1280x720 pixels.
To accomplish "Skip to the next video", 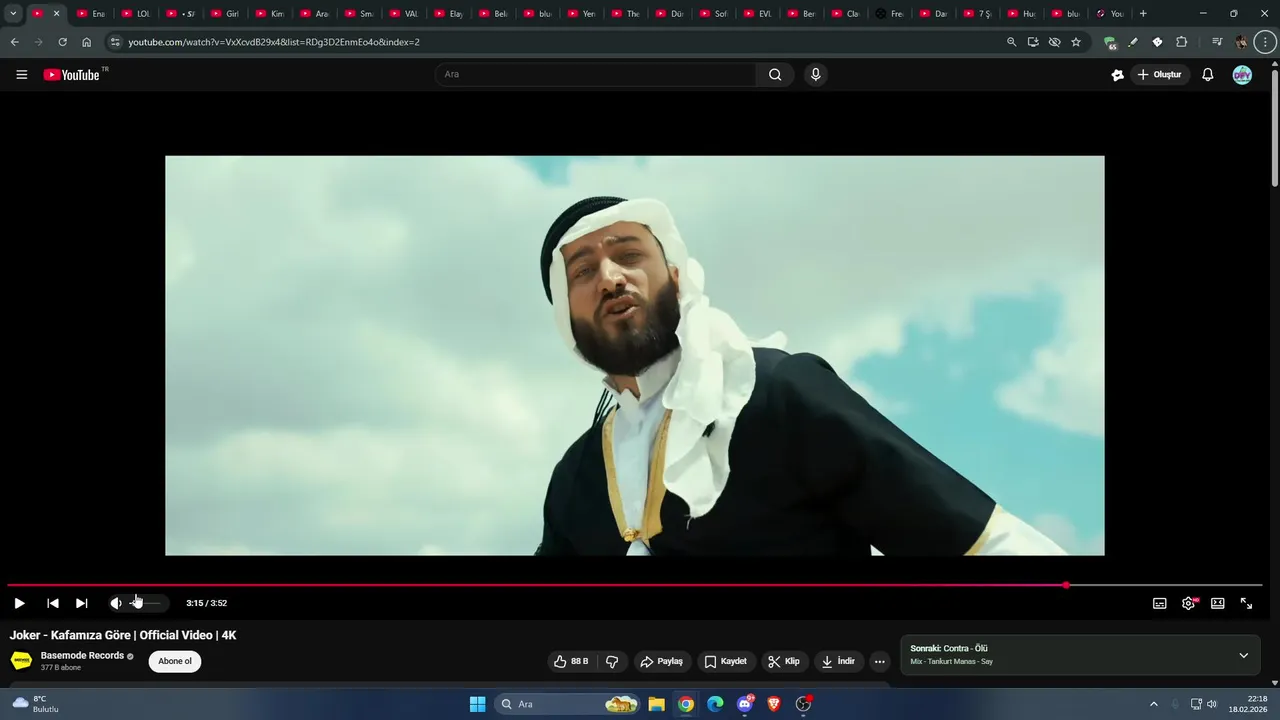I will [x=82, y=603].
